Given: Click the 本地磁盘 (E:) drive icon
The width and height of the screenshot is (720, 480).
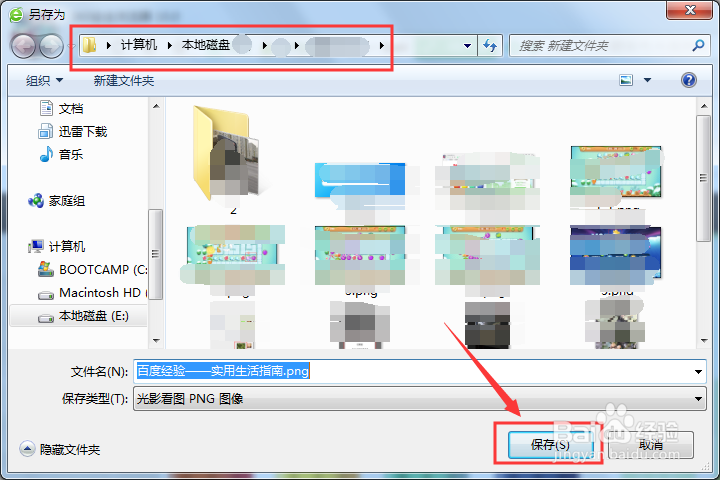Looking at the screenshot, I should pos(45,318).
